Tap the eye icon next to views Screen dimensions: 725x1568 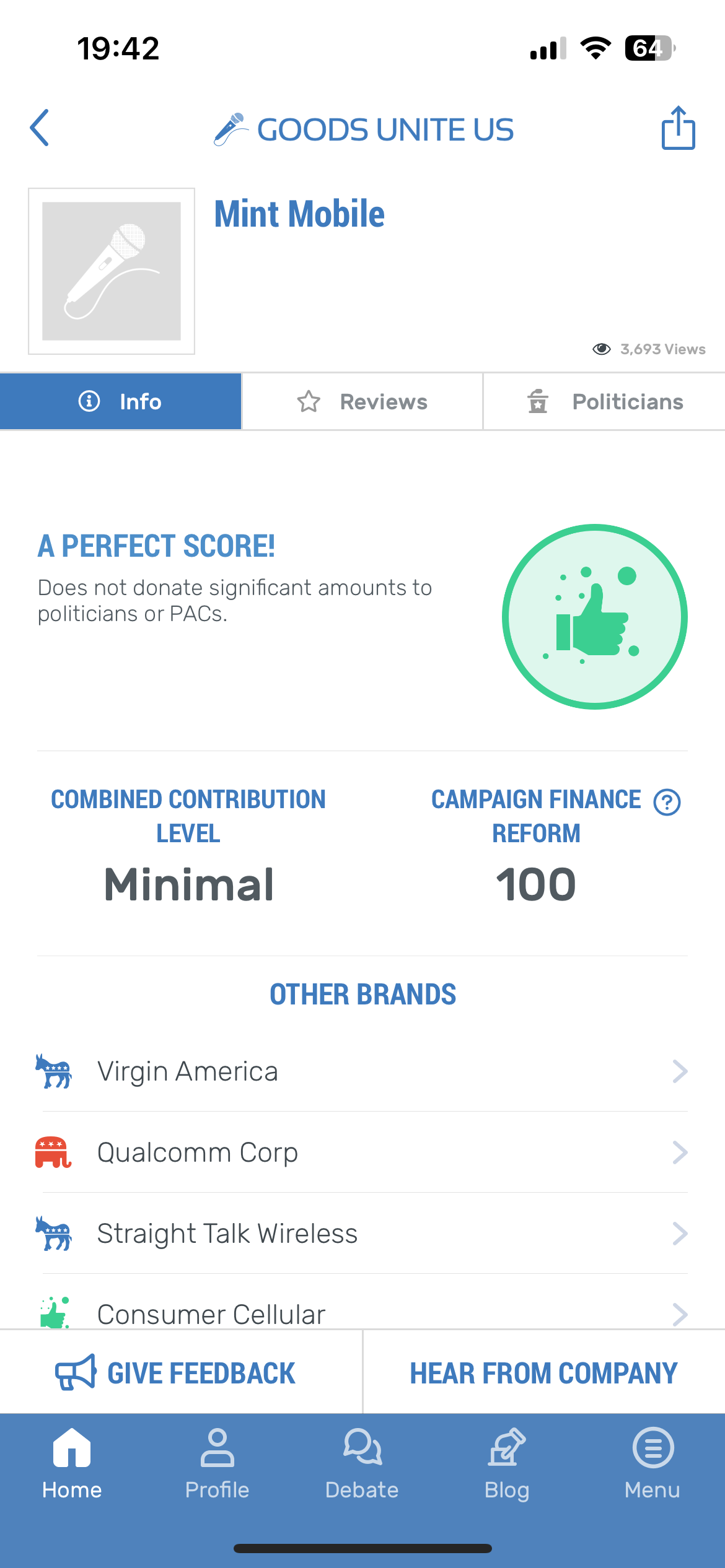(x=601, y=349)
